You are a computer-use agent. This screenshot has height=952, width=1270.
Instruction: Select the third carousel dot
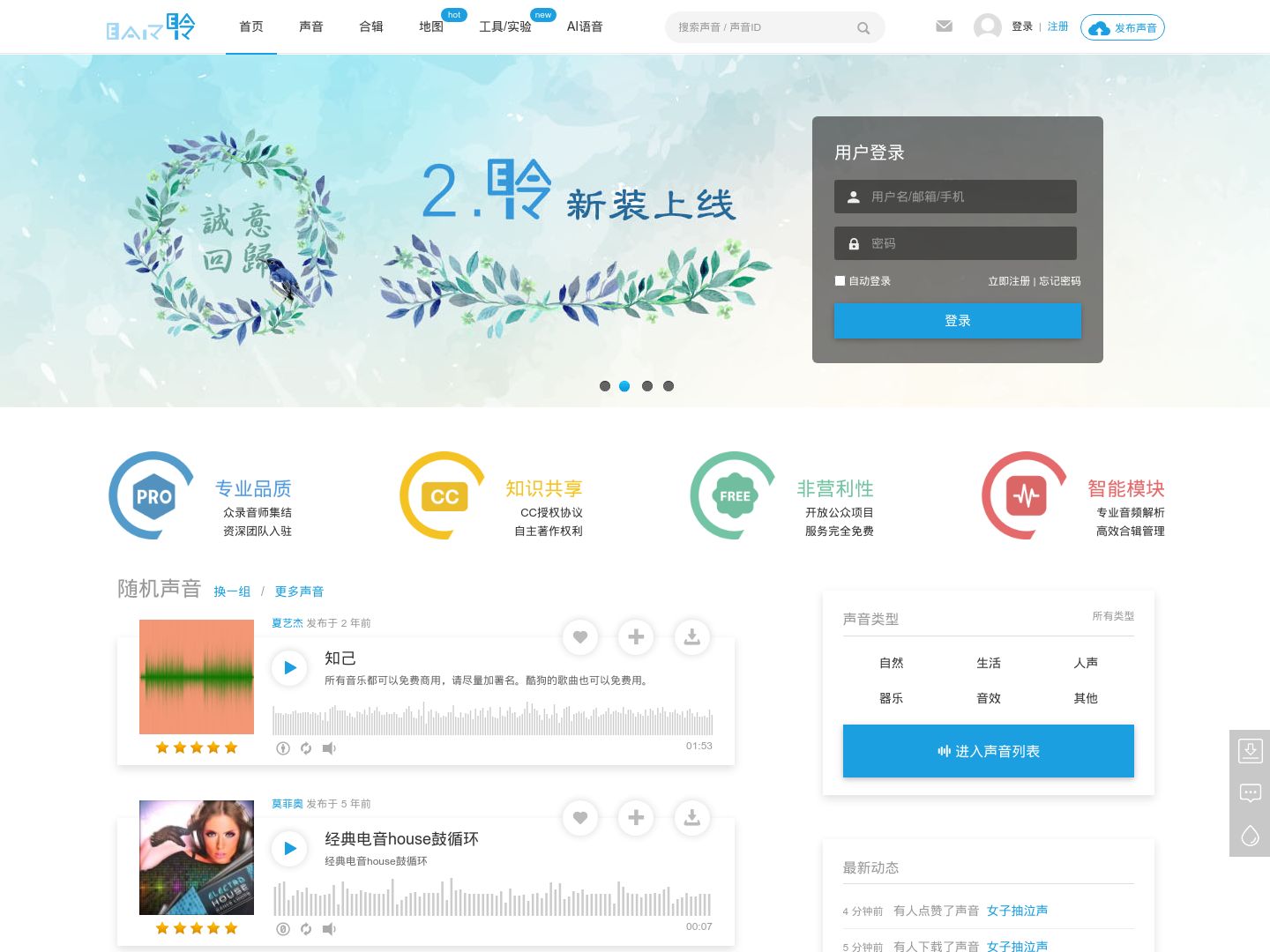[647, 386]
